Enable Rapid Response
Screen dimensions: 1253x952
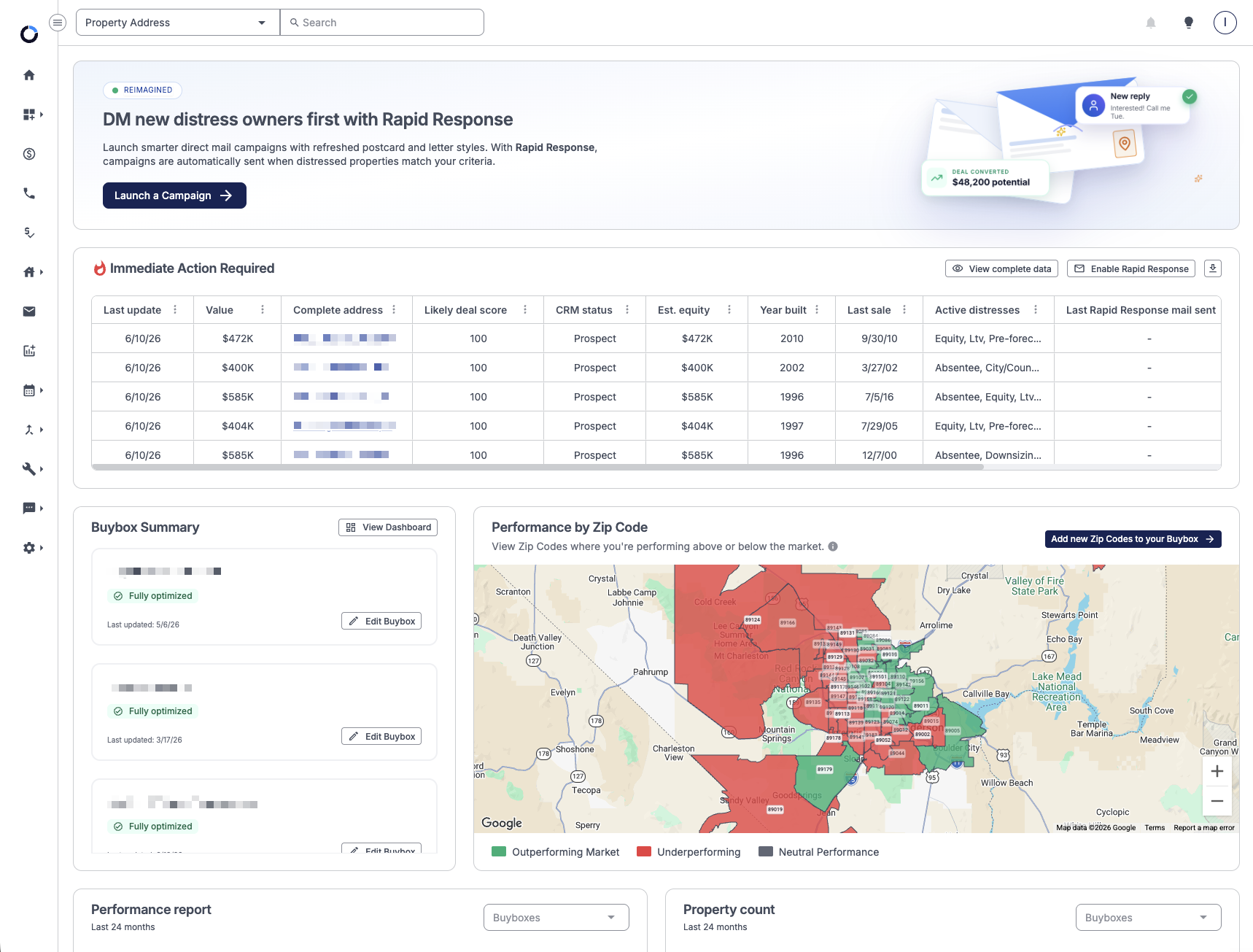[x=1131, y=268]
